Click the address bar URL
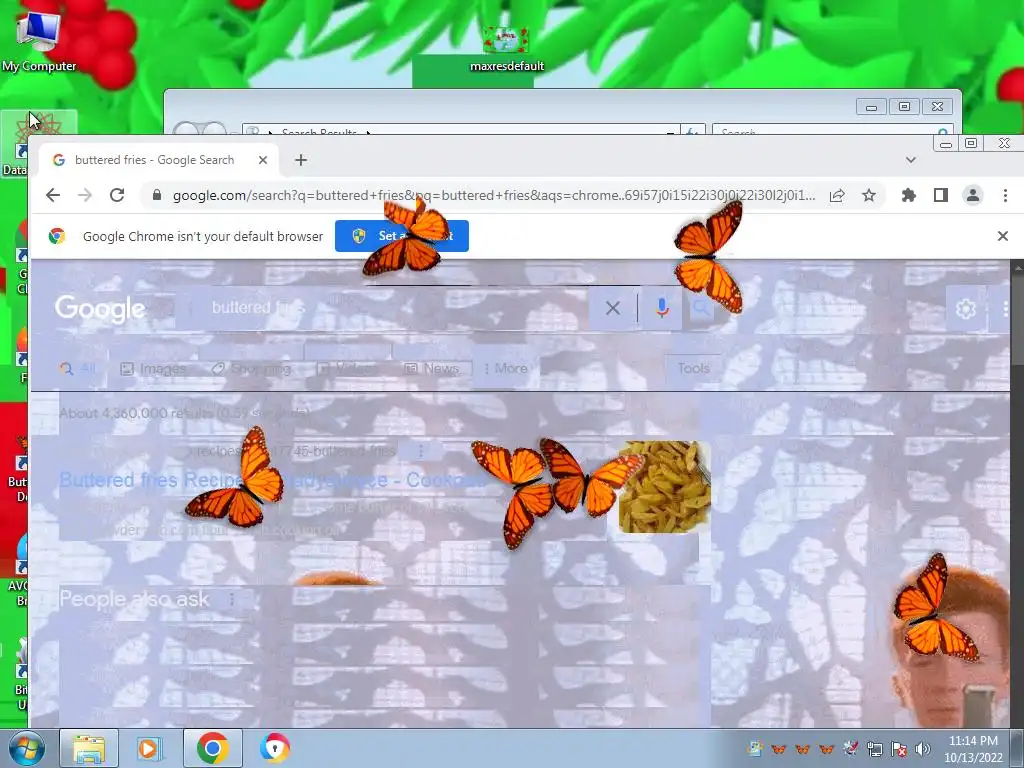The width and height of the screenshot is (1024, 768). [x=494, y=195]
